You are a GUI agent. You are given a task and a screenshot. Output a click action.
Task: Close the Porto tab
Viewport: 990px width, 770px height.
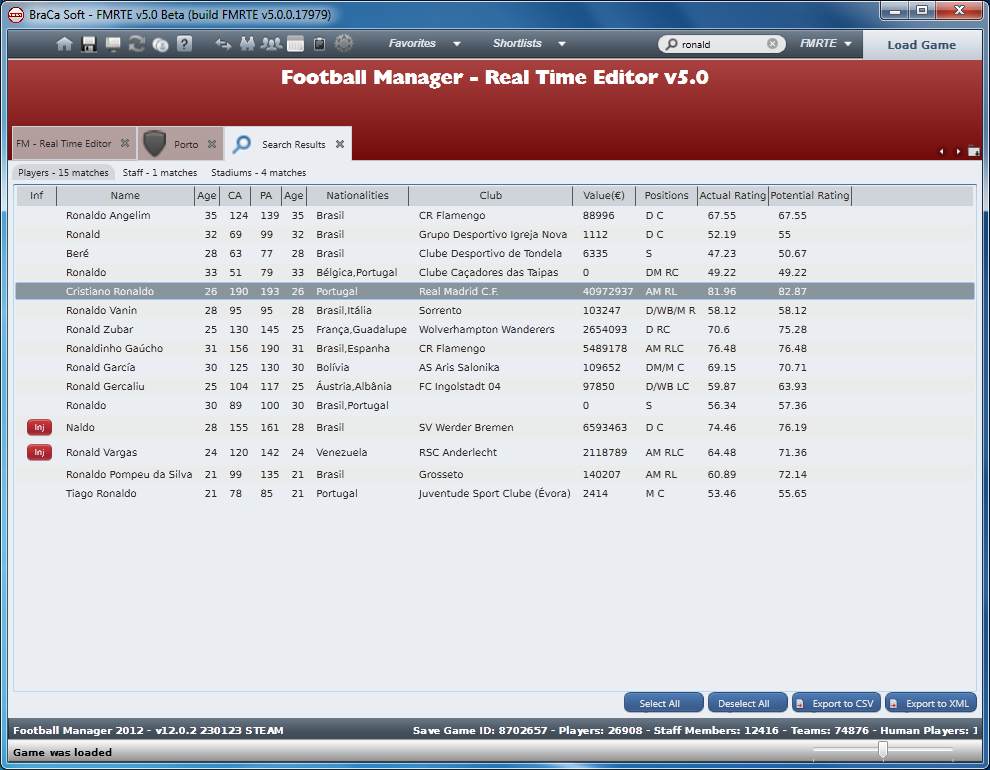click(212, 144)
